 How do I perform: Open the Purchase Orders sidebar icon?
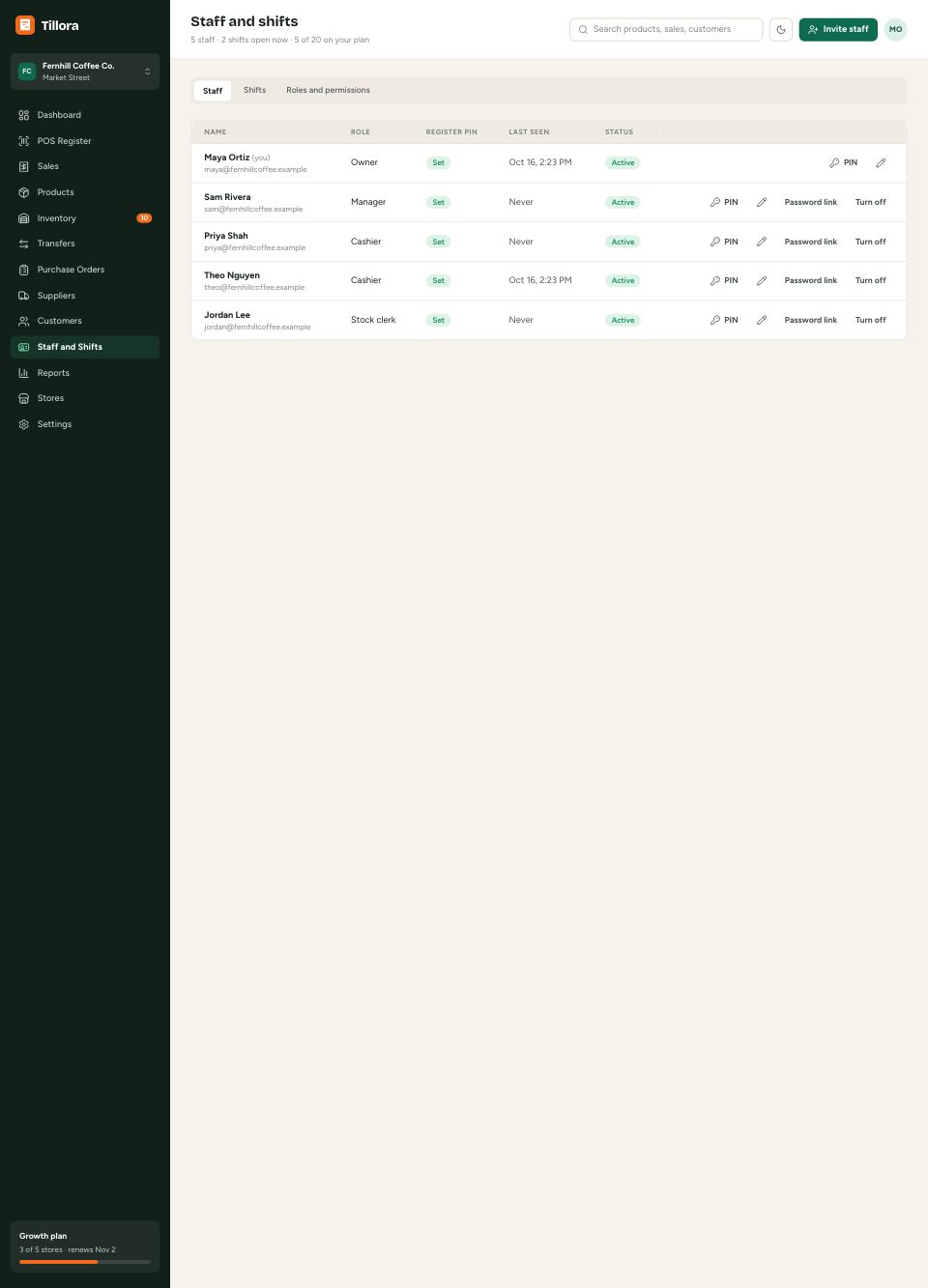(24, 270)
